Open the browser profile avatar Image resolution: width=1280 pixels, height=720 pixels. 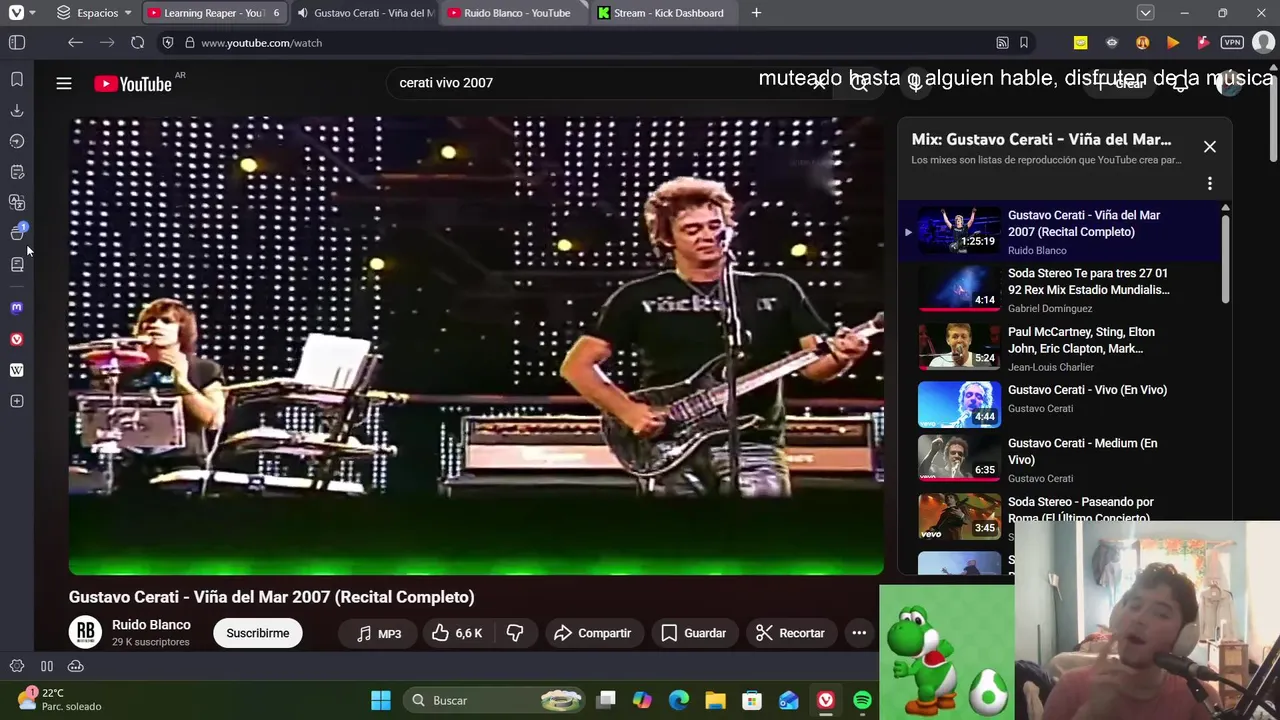point(1263,43)
